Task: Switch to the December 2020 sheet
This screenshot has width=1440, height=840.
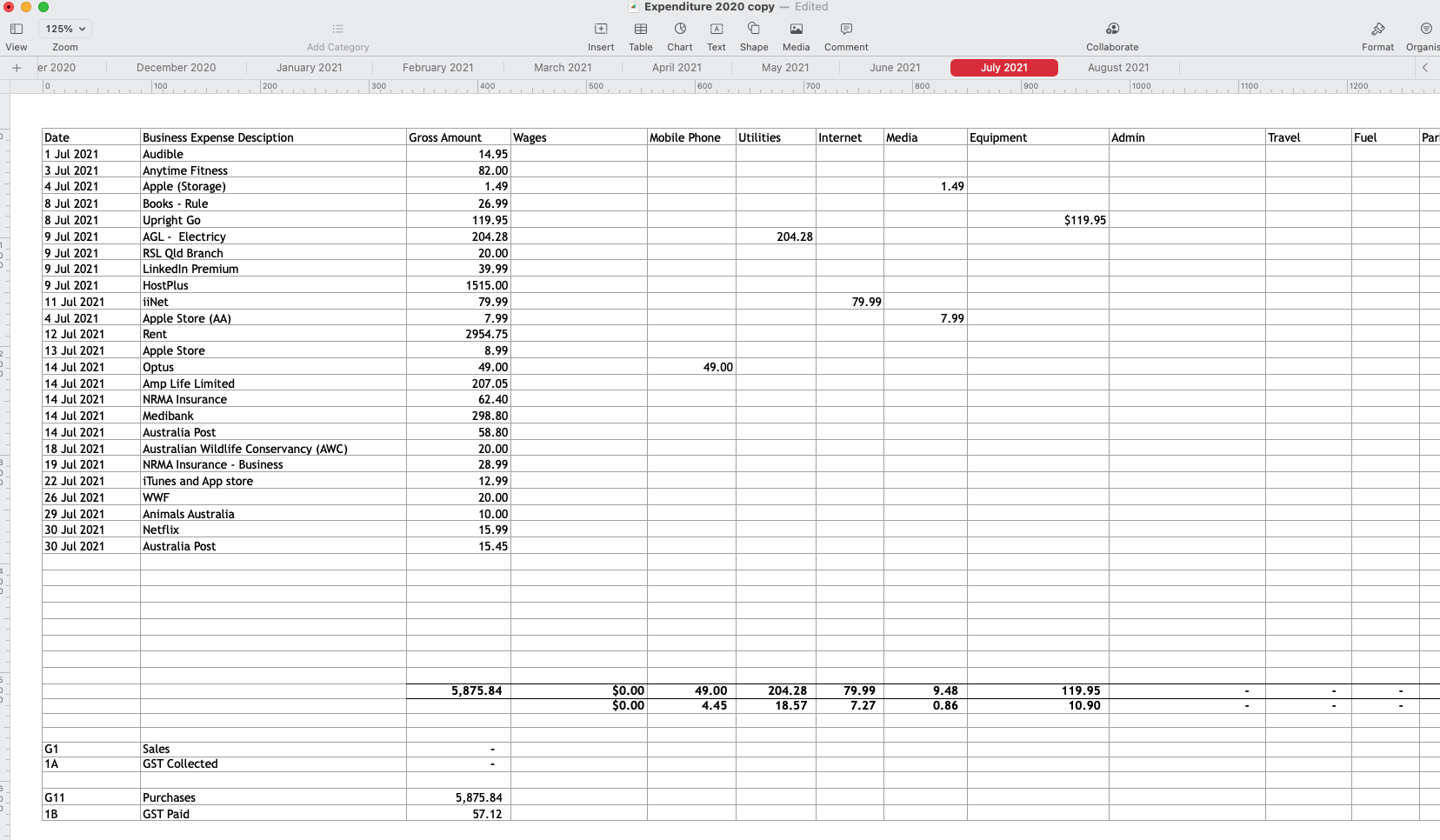Action: tap(177, 68)
